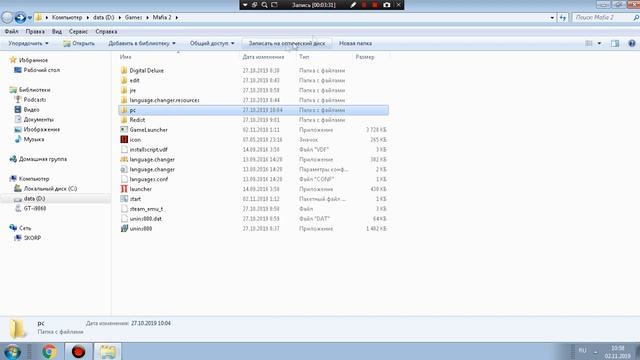Image resolution: width=640 pixels, height=360 pixels.
Task: Sort by Дата изменения column header
Action: click(x=263, y=57)
